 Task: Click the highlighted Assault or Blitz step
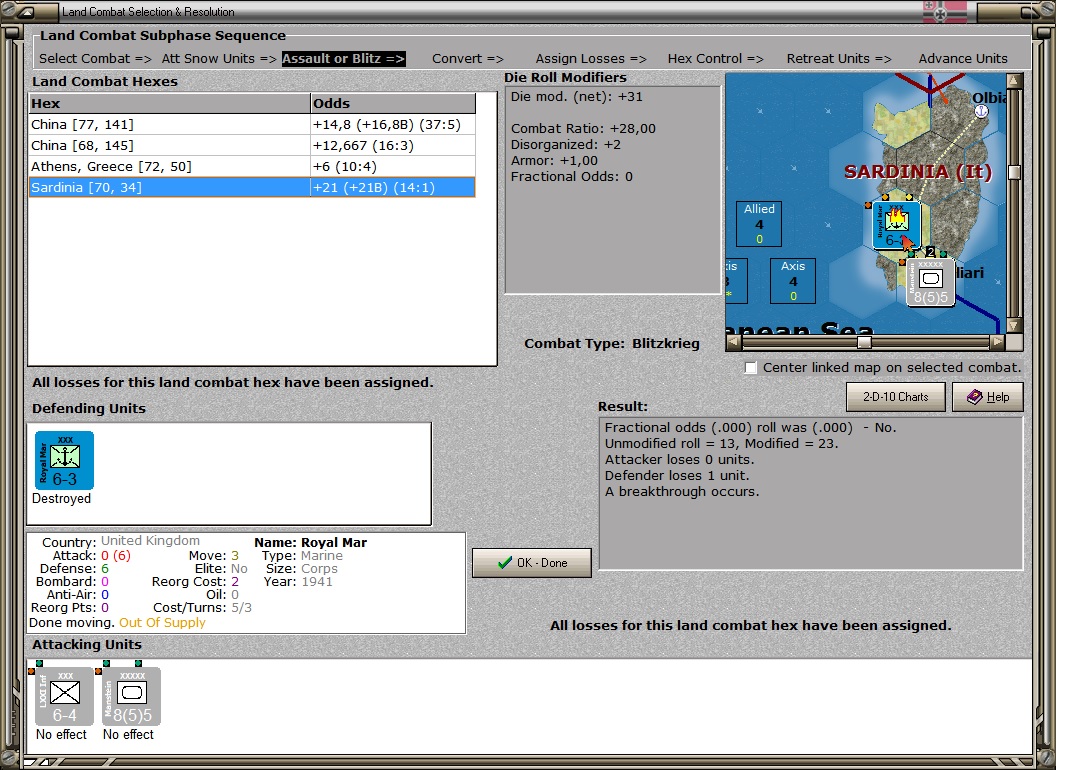coord(343,59)
